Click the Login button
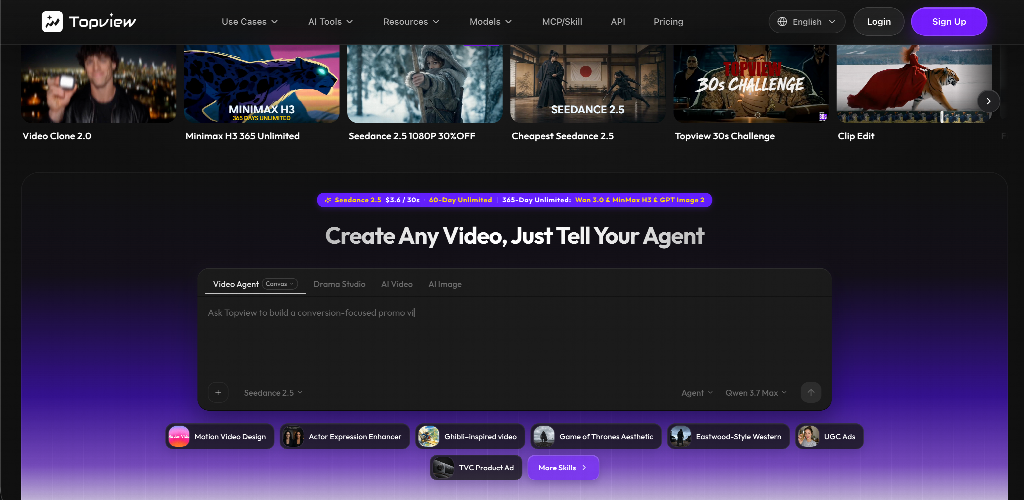 coord(879,22)
